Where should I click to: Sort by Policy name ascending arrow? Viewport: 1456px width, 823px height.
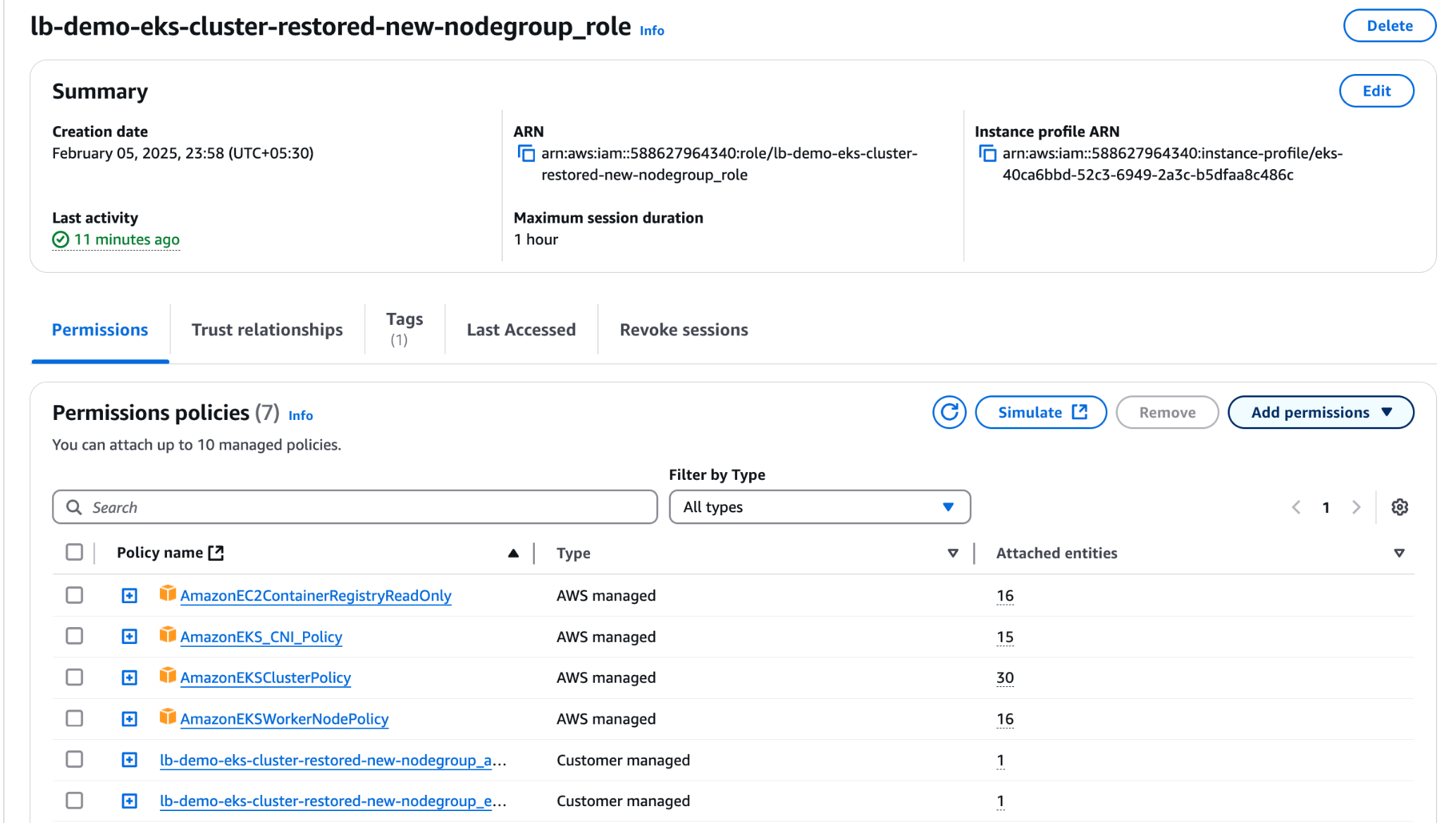pyautogui.click(x=514, y=554)
